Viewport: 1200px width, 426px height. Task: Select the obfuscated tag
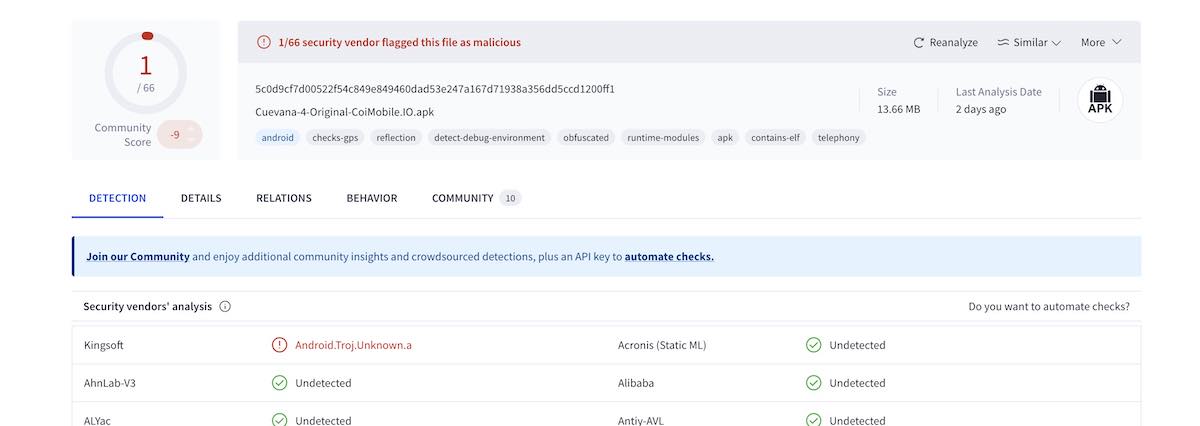(x=586, y=138)
